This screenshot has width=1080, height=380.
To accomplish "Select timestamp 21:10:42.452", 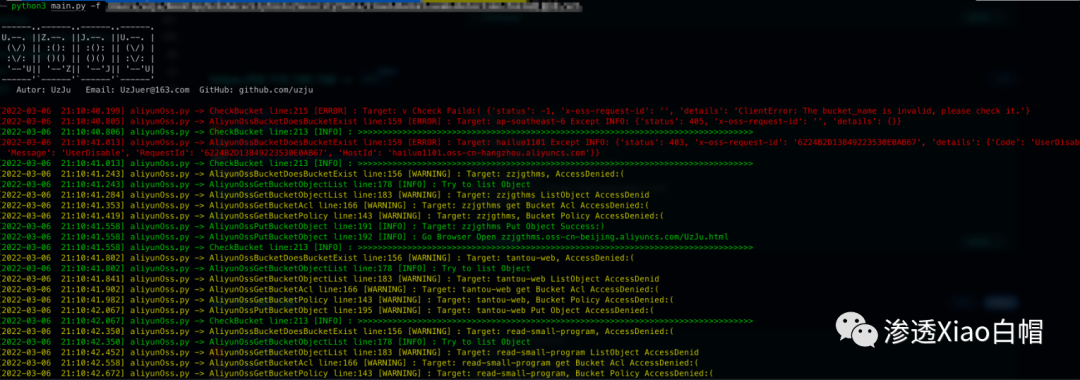I will tap(92, 352).
